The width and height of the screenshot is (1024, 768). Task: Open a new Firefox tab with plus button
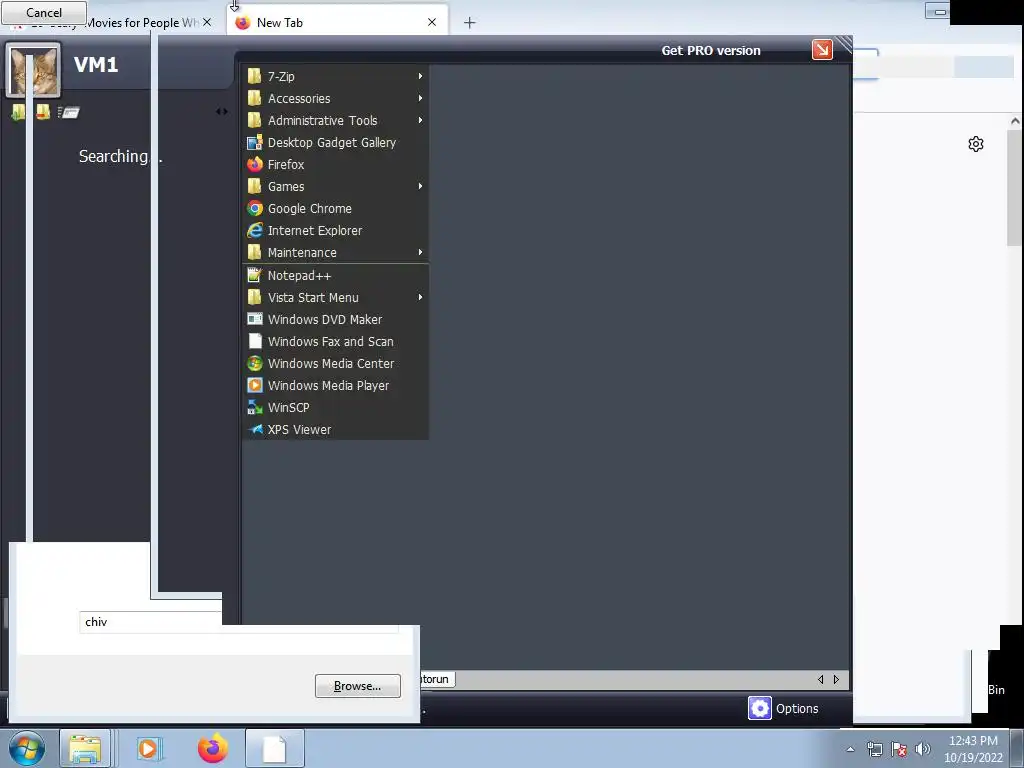(x=470, y=23)
